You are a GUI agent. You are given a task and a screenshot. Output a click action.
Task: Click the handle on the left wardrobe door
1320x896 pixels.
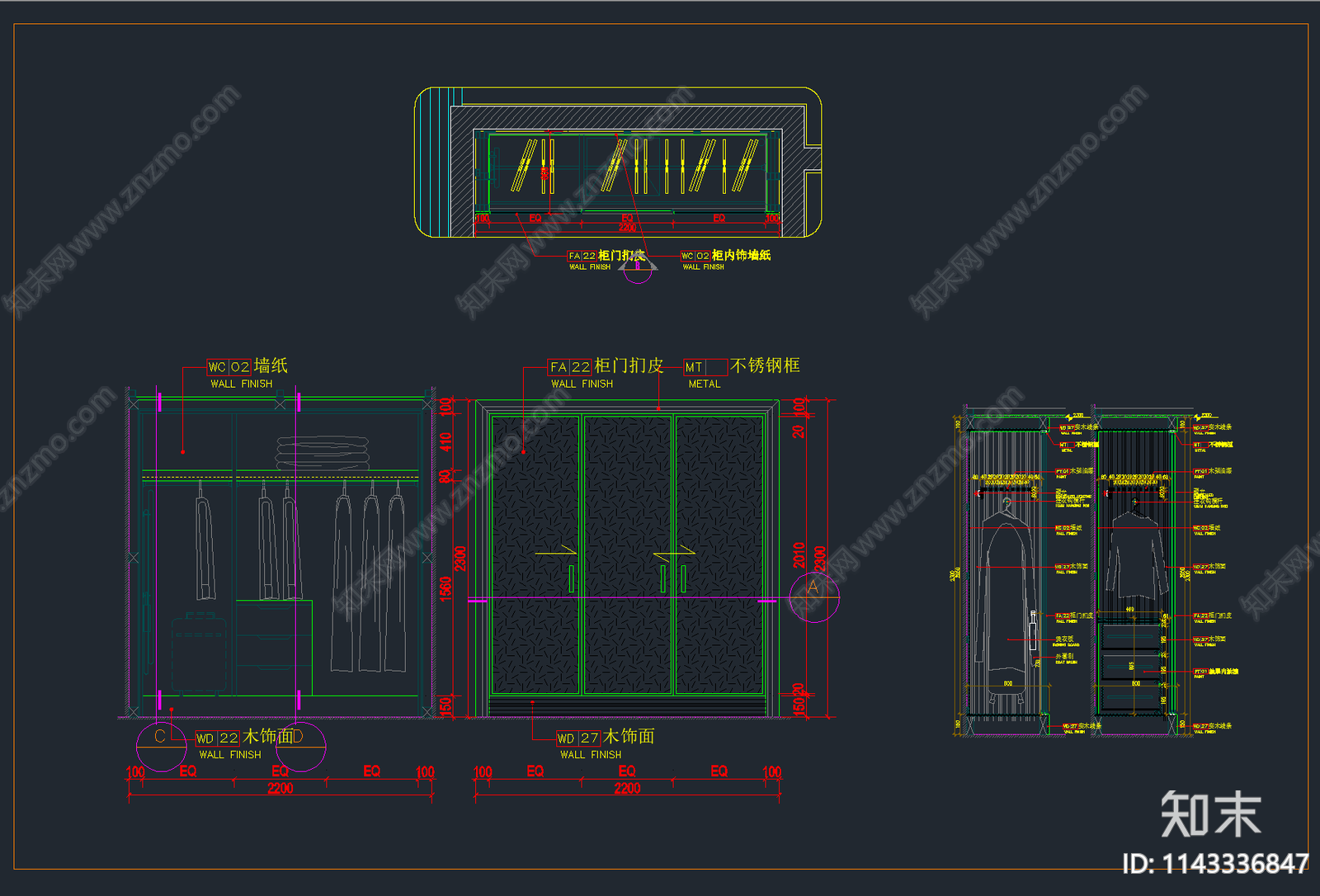(x=571, y=579)
